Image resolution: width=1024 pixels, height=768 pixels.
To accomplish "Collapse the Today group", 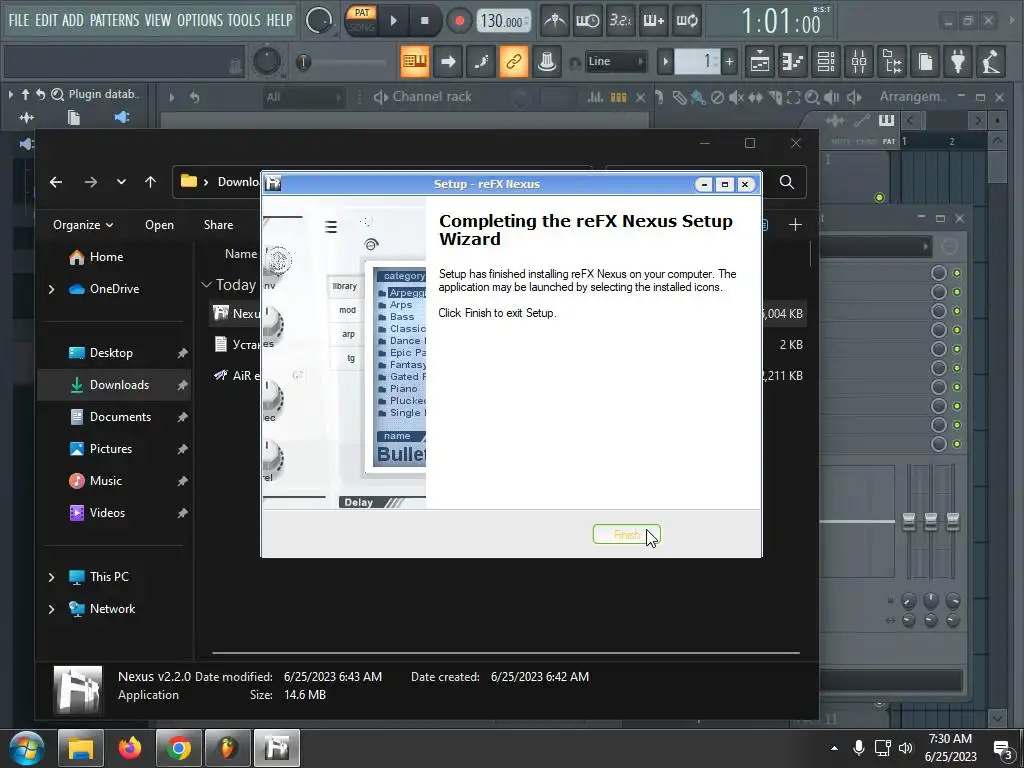I will [206, 285].
